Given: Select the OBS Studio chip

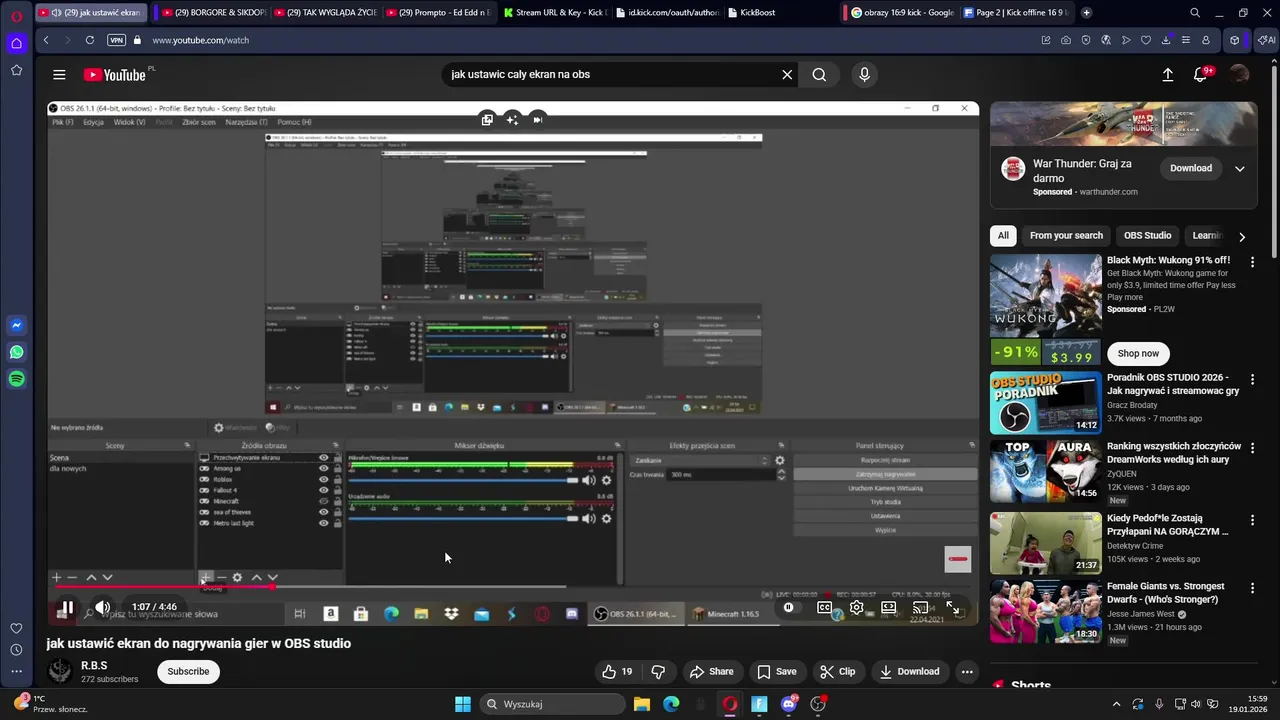Looking at the screenshot, I should (x=1147, y=236).
